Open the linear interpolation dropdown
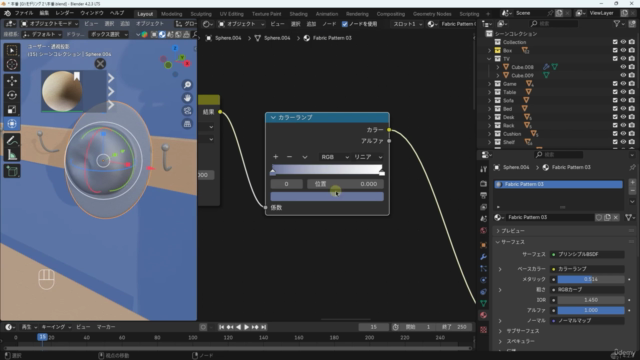 [368, 157]
